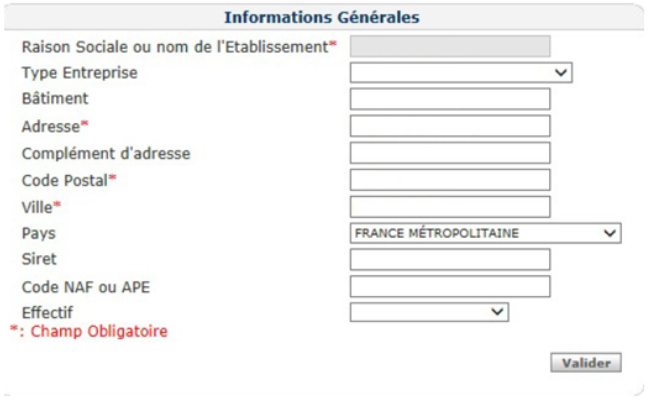
Task: Click into the Adresse input box
Action: pos(450,126)
